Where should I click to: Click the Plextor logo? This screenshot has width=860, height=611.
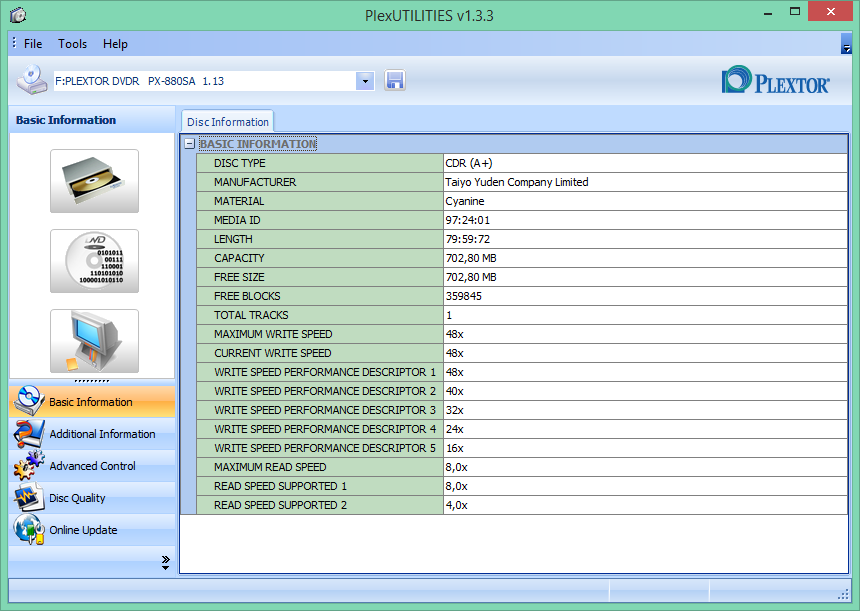click(x=776, y=80)
